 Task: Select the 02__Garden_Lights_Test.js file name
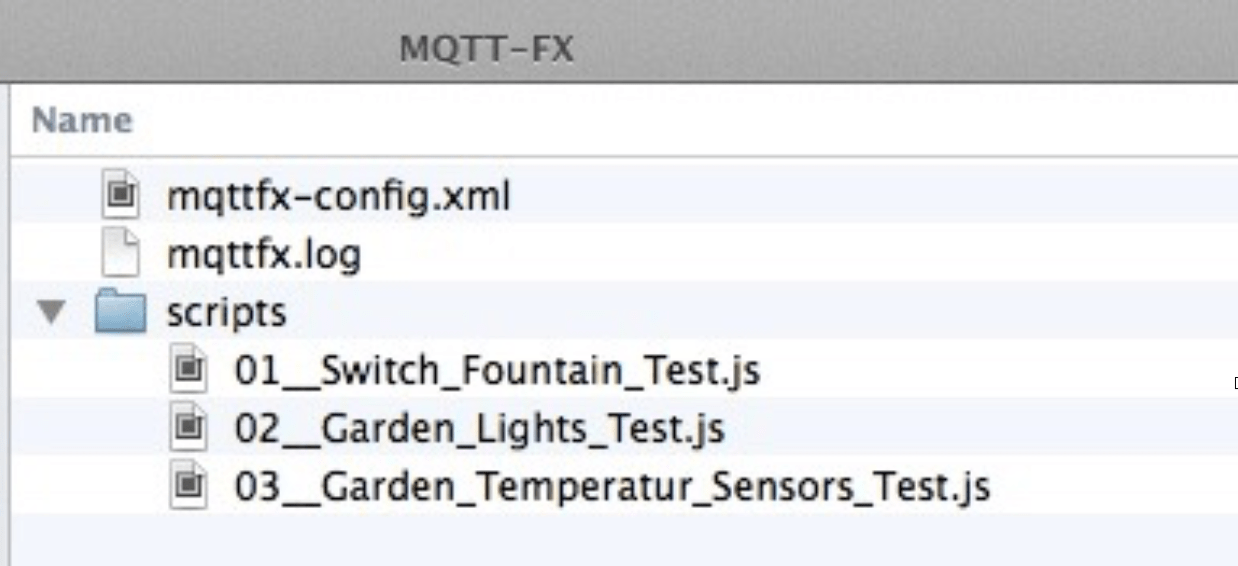[479, 429]
